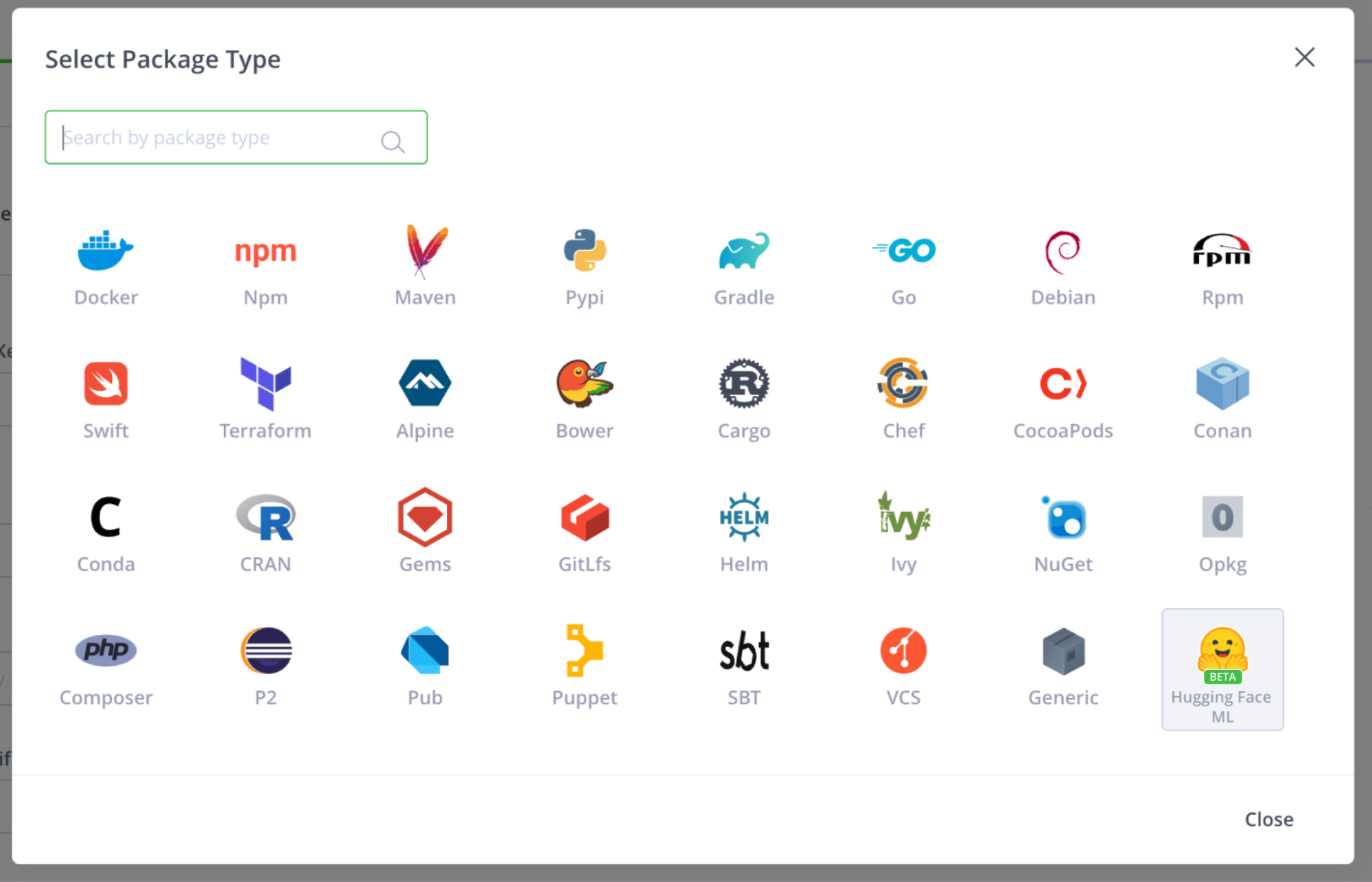Viewport: 1372px width, 882px height.
Task: Click the magnifying glass search icon
Action: coord(393,141)
